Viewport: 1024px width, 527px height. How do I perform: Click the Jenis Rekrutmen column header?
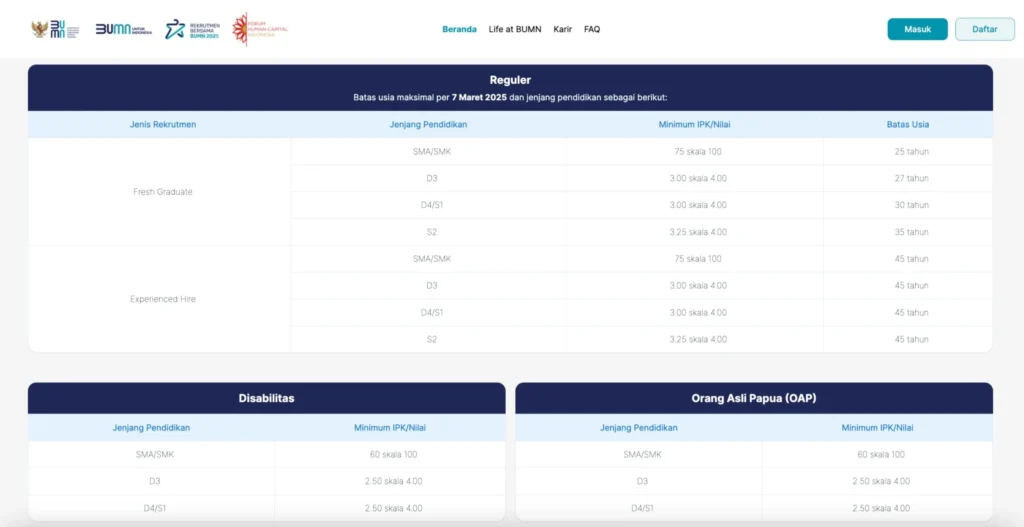(x=163, y=125)
